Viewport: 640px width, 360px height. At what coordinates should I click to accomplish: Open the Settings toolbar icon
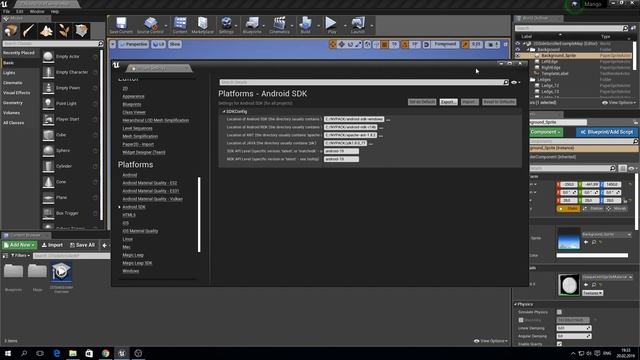point(226,25)
